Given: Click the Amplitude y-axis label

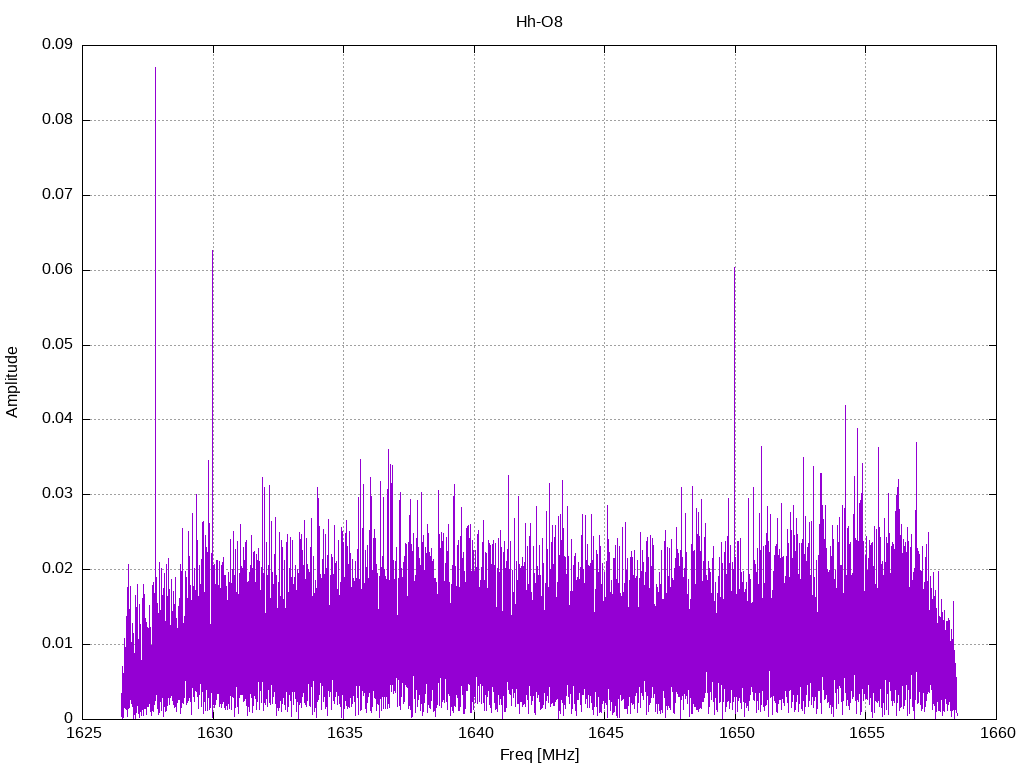Looking at the screenshot, I should pyautogui.click(x=12, y=381).
